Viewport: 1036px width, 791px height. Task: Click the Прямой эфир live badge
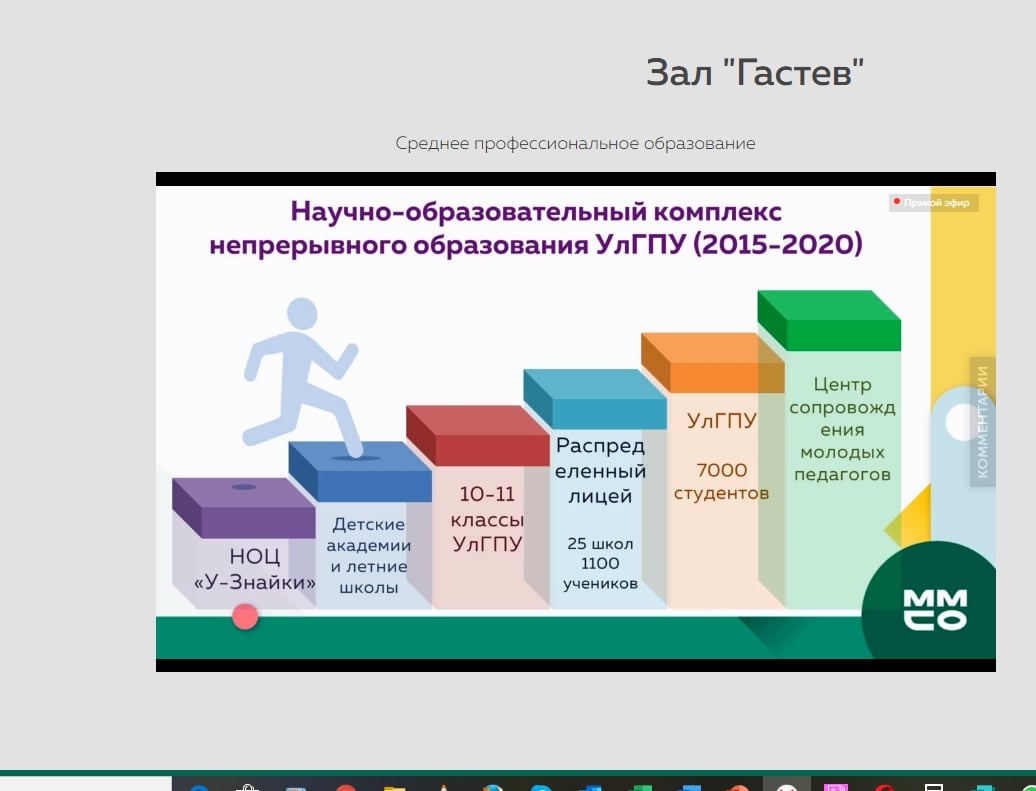coord(933,202)
